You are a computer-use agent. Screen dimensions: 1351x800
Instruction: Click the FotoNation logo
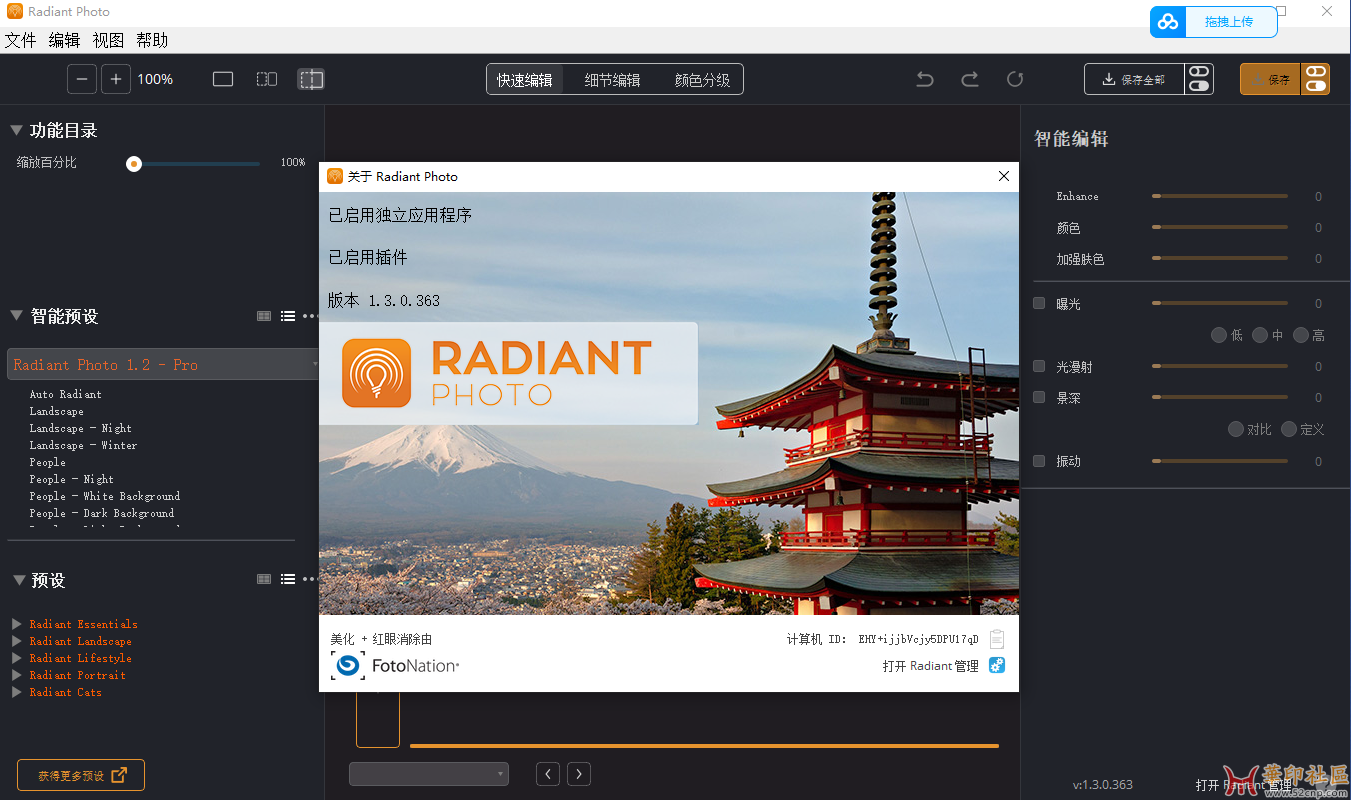coord(395,666)
